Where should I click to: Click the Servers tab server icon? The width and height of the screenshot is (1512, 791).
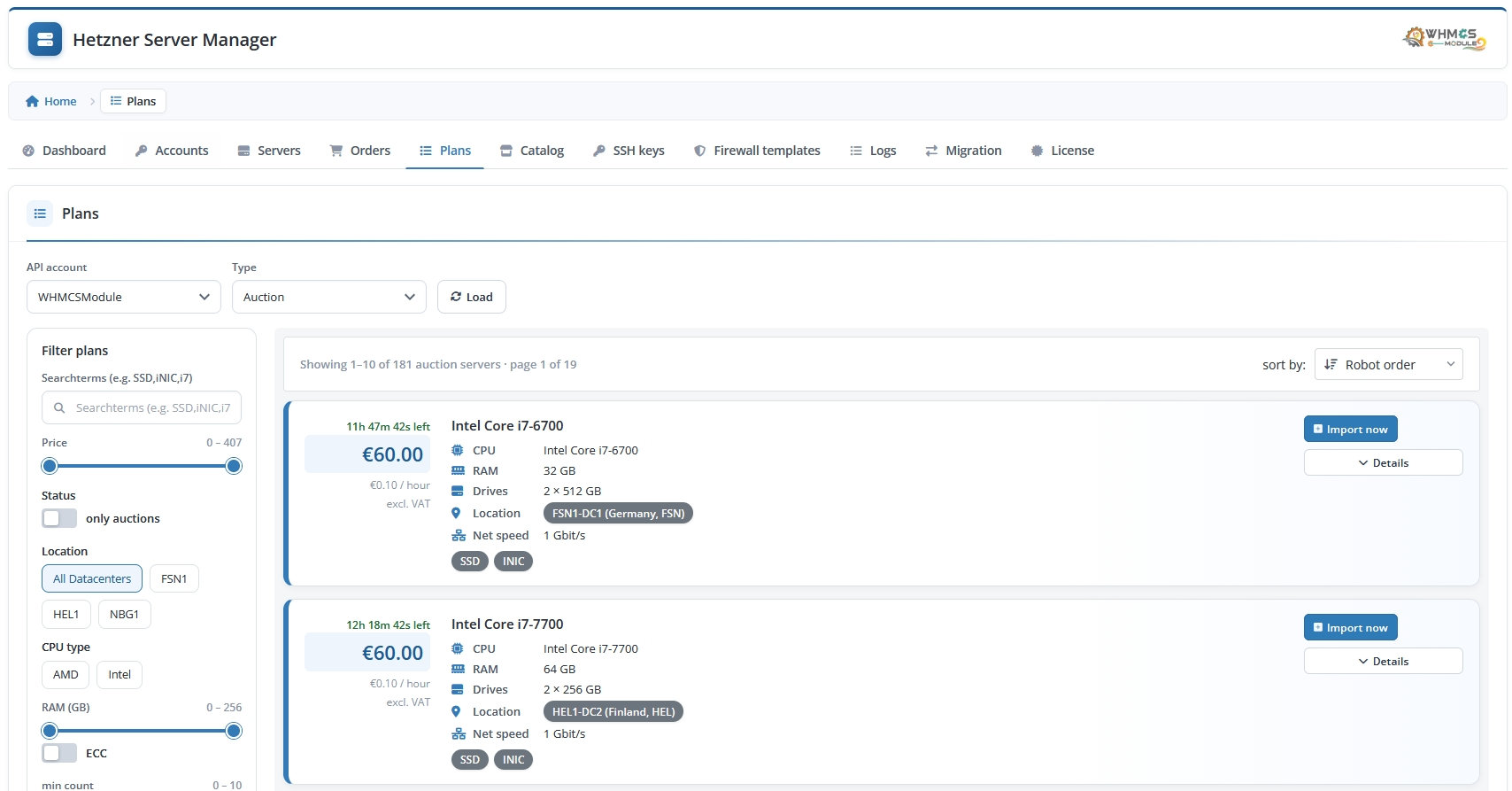click(243, 151)
